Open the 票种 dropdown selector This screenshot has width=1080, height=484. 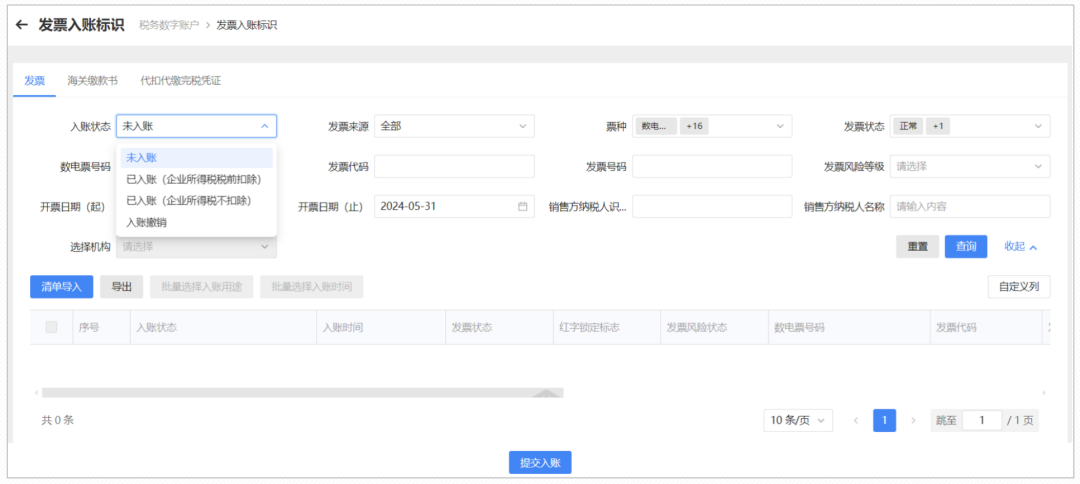click(x=712, y=126)
